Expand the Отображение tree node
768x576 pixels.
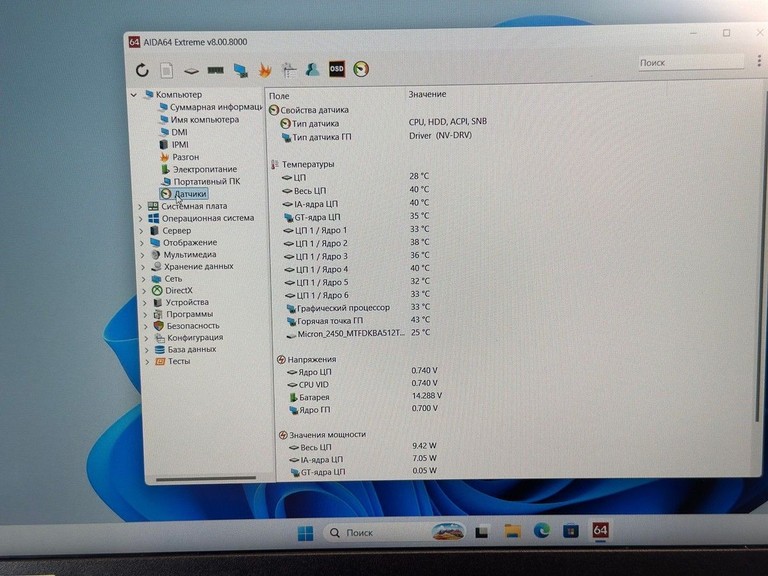pos(142,243)
